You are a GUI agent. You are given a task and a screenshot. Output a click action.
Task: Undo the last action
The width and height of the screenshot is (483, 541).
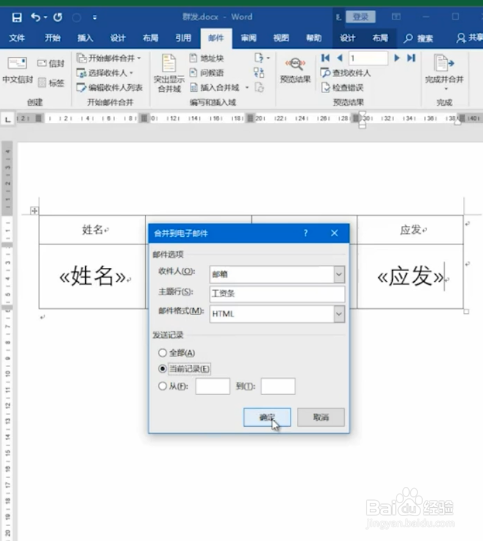coord(36,17)
